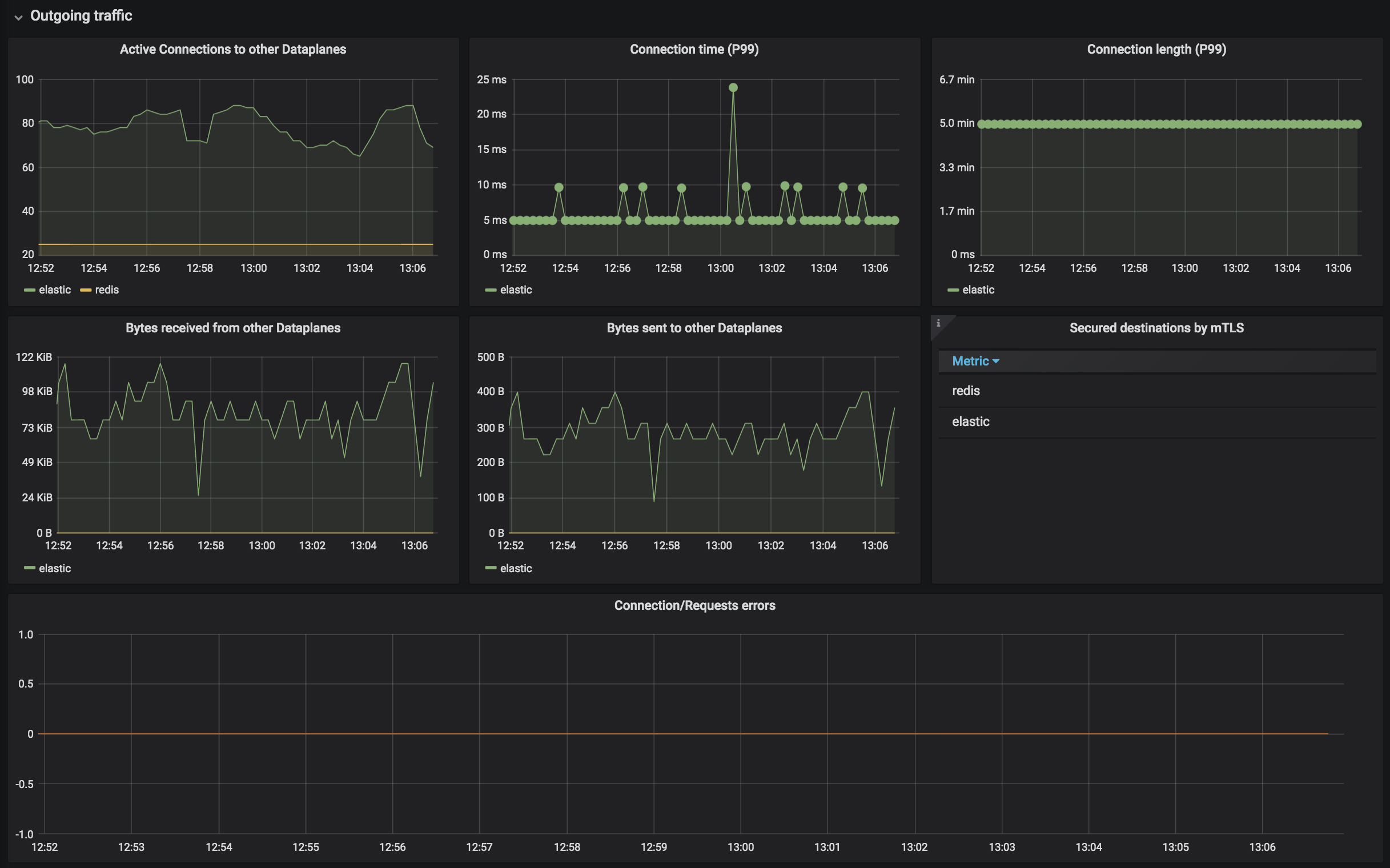Click the info icon on Secured destinations panel
This screenshot has height=868, width=1390.
click(x=940, y=324)
